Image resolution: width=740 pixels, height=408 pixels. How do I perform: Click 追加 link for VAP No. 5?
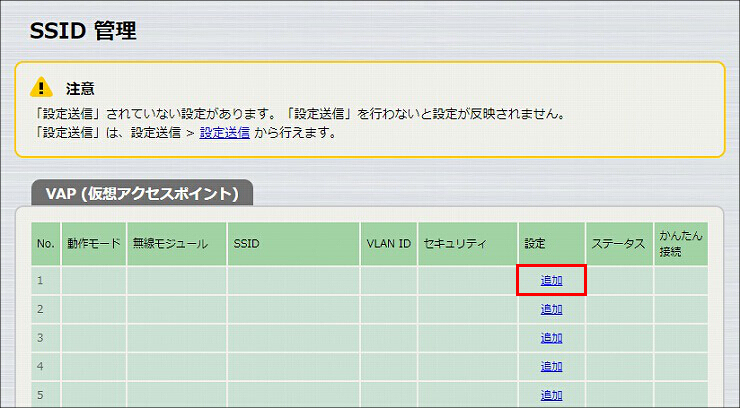point(551,395)
